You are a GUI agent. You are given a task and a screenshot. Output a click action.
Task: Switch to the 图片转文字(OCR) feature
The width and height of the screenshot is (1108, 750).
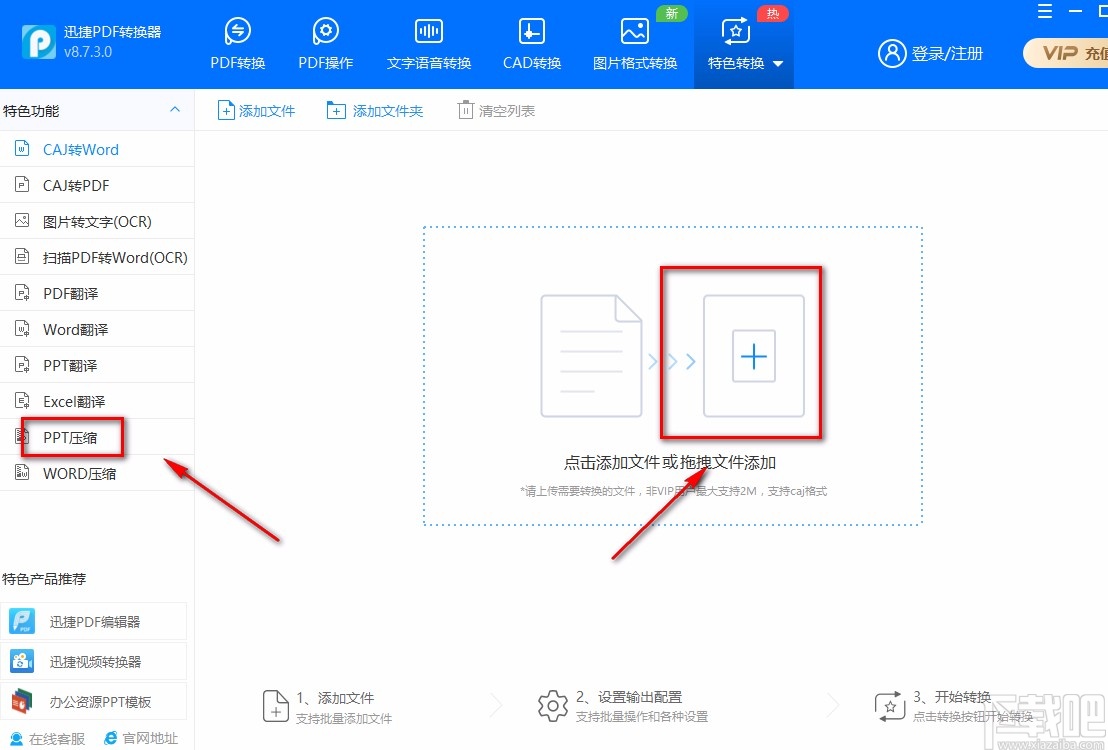point(90,221)
